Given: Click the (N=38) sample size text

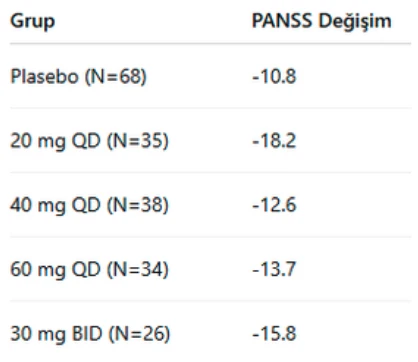Looking at the screenshot, I should [x=137, y=205].
